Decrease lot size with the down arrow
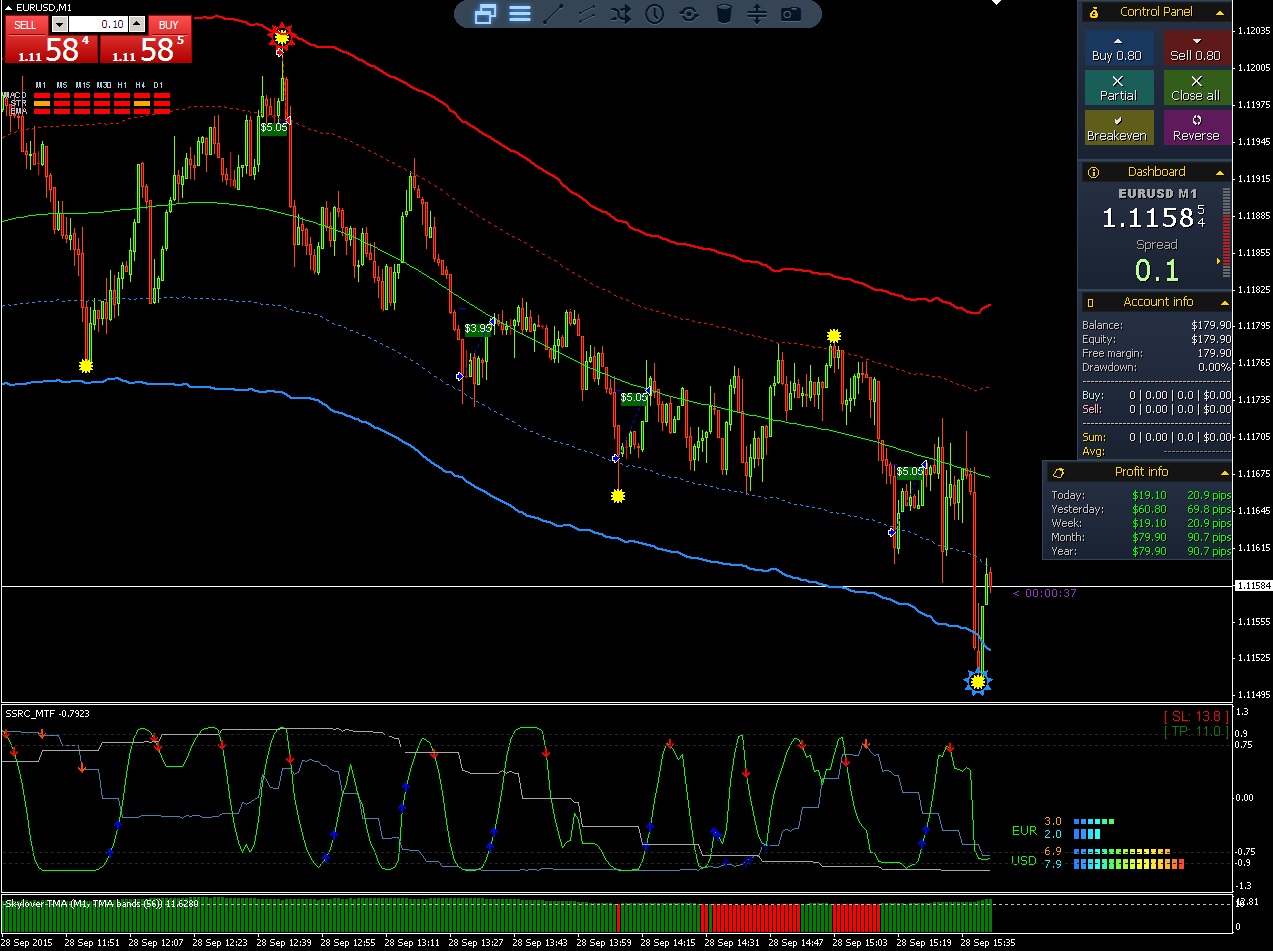This screenshot has width=1273, height=951. coord(59,25)
